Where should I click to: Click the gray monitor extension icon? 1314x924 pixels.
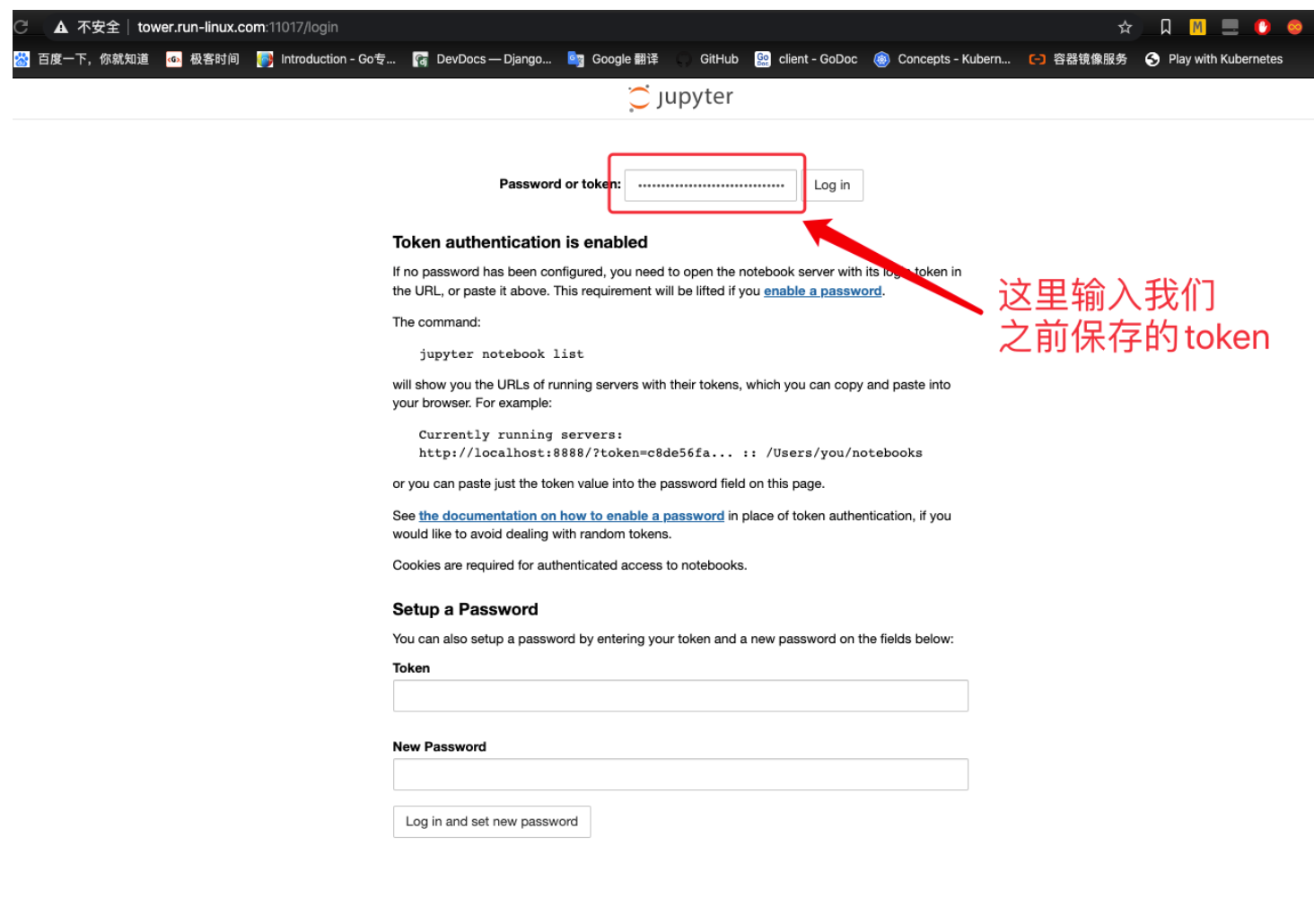click(1231, 27)
